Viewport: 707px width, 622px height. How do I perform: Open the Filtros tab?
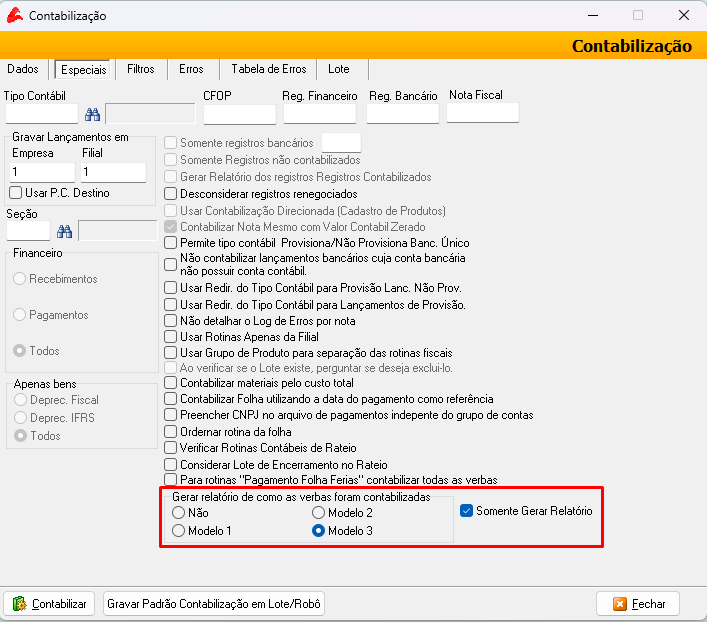pyautogui.click(x=141, y=69)
